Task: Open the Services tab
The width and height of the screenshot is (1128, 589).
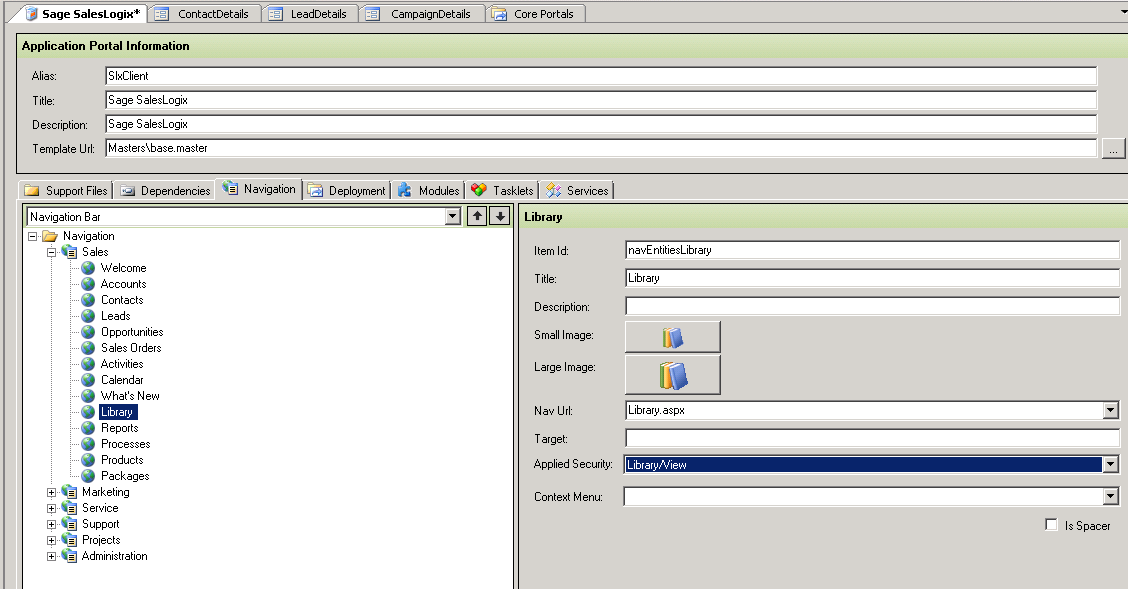Action: tap(578, 191)
